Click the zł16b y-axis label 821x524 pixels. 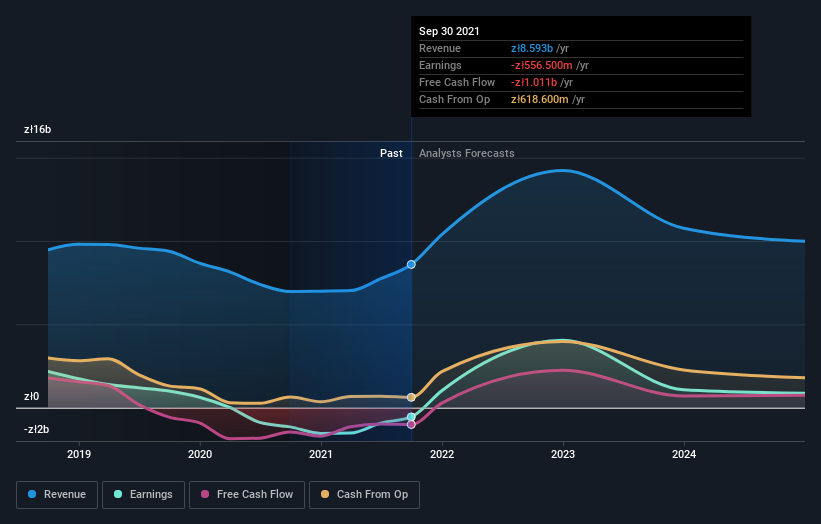(x=38, y=129)
